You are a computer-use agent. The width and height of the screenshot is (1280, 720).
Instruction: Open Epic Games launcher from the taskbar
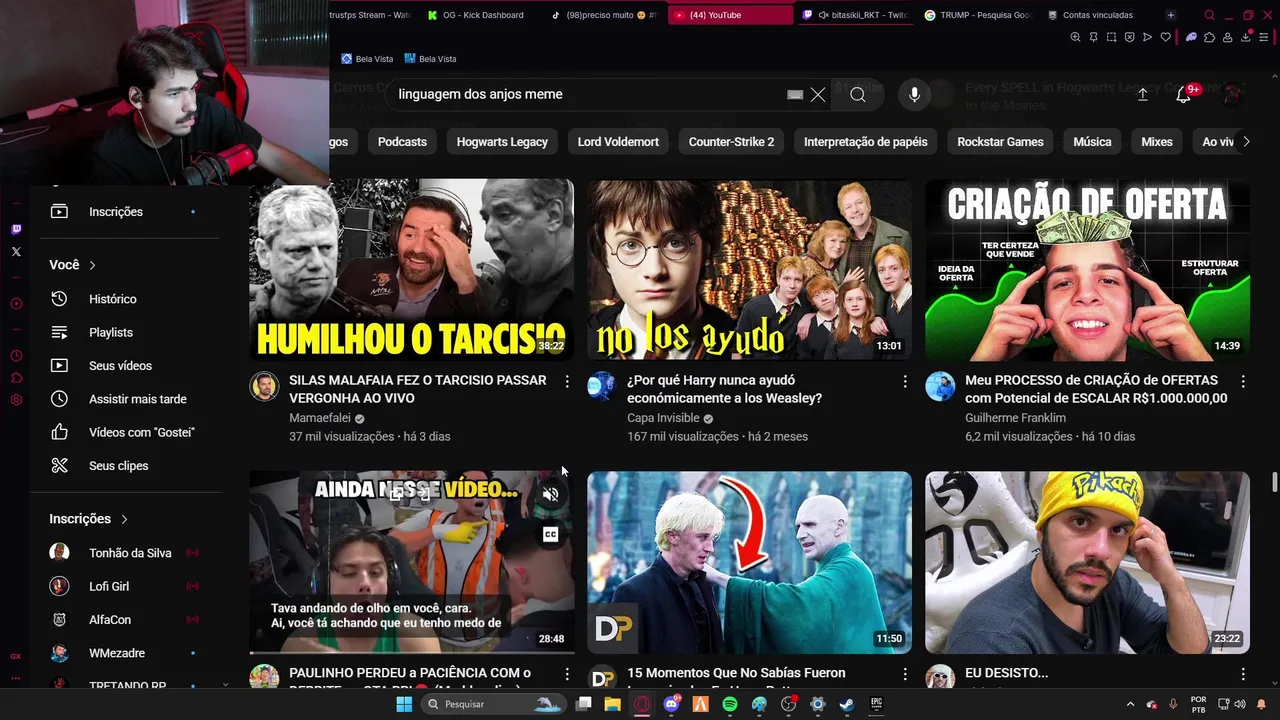[x=876, y=704]
